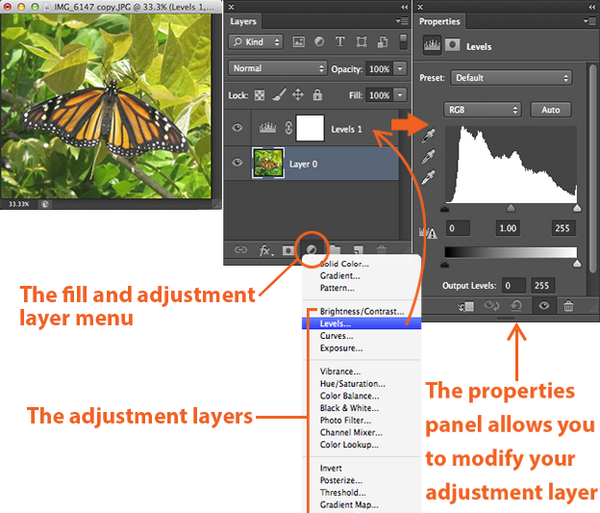This screenshot has height=513, width=600.
Task: Pick the black point eyedropper
Action: 428,135
